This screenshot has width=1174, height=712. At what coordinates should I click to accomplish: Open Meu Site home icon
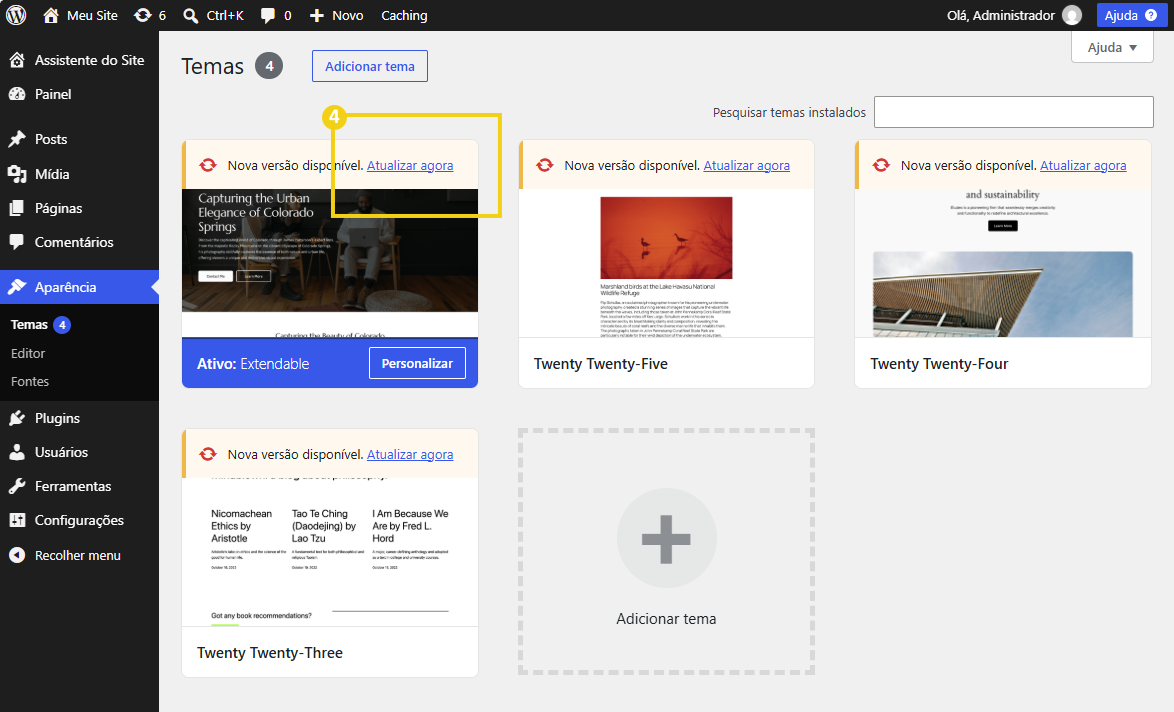pos(51,15)
